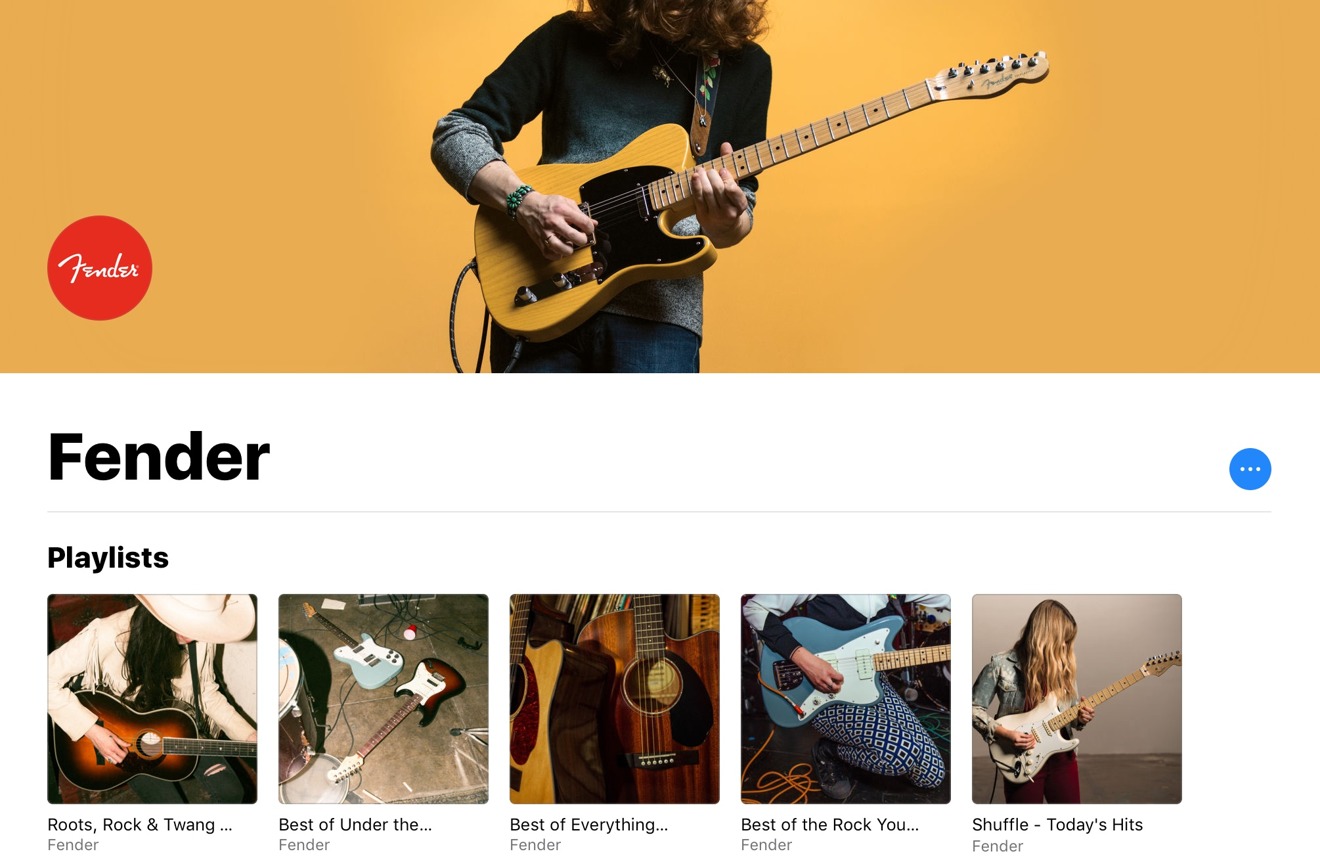Click the guitarist hero banner image
Screen dimensions: 1320x862
click(x=660, y=186)
